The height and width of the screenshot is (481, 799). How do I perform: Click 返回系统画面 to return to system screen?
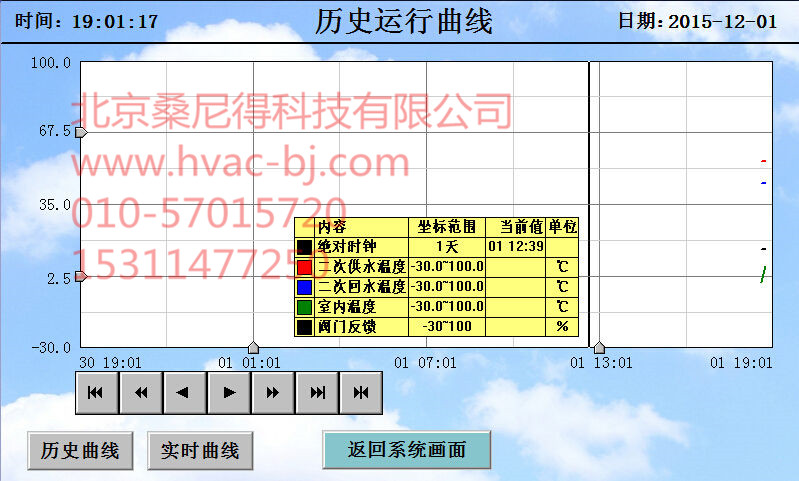(x=407, y=450)
